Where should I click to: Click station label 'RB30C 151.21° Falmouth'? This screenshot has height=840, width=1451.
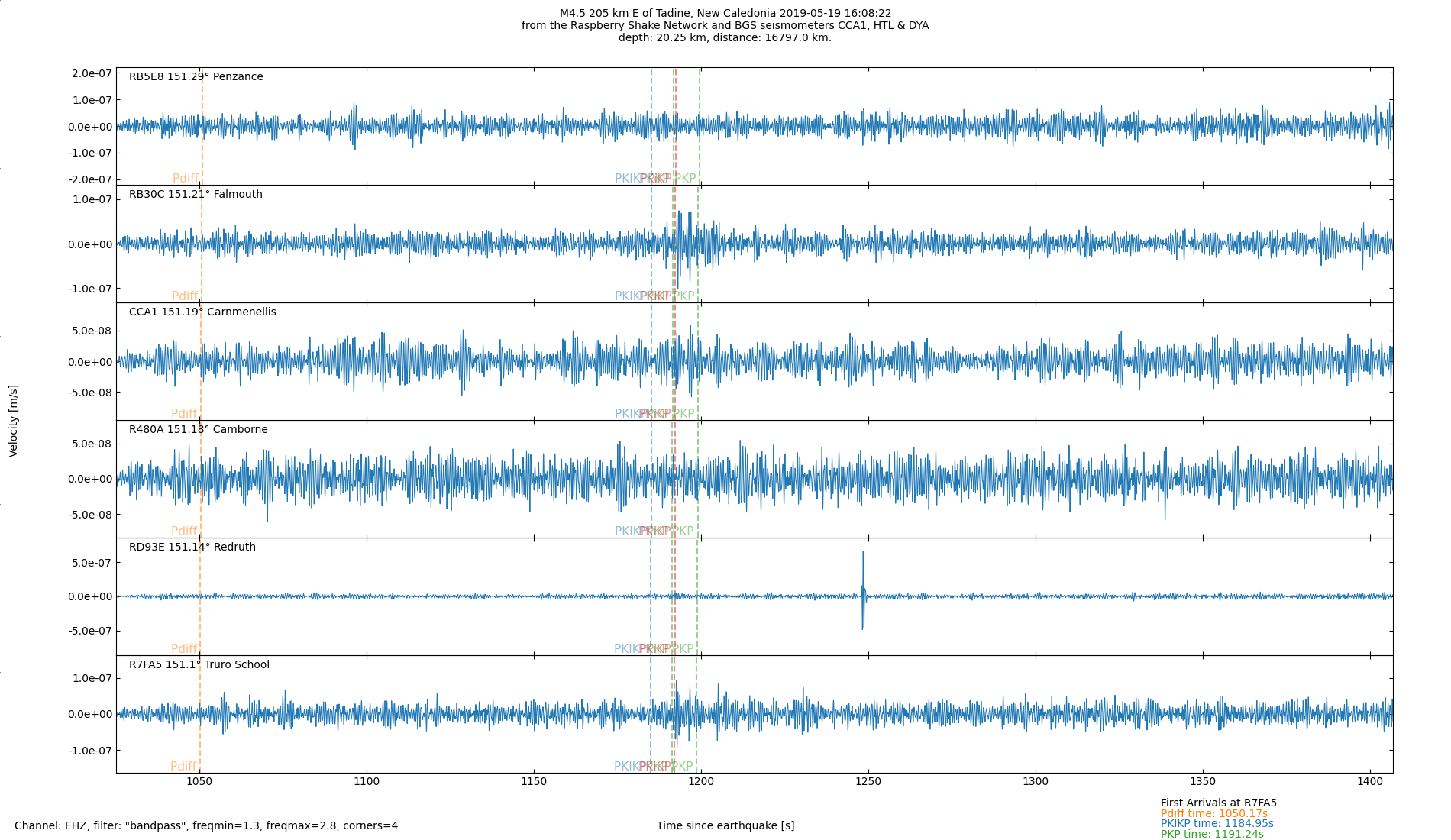(x=196, y=194)
